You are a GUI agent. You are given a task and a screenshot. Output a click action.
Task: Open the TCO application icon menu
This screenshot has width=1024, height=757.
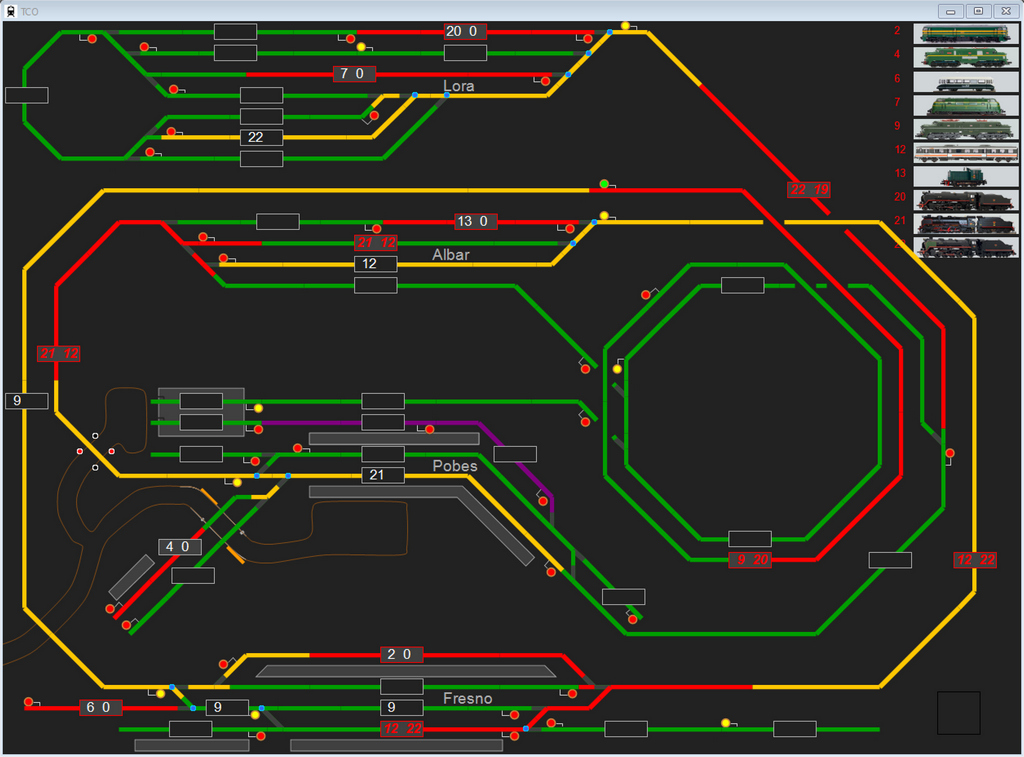pos(10,10)
